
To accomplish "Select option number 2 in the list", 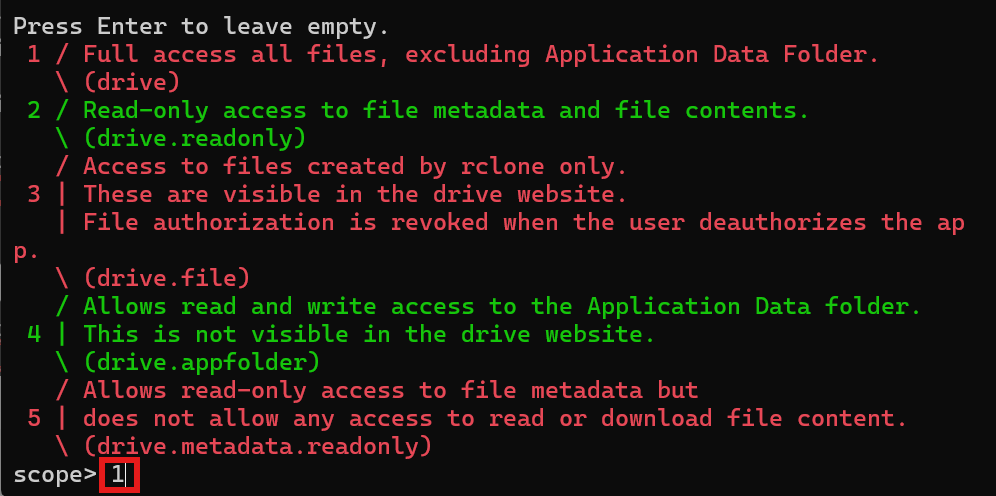I will [x=34, y=110].
